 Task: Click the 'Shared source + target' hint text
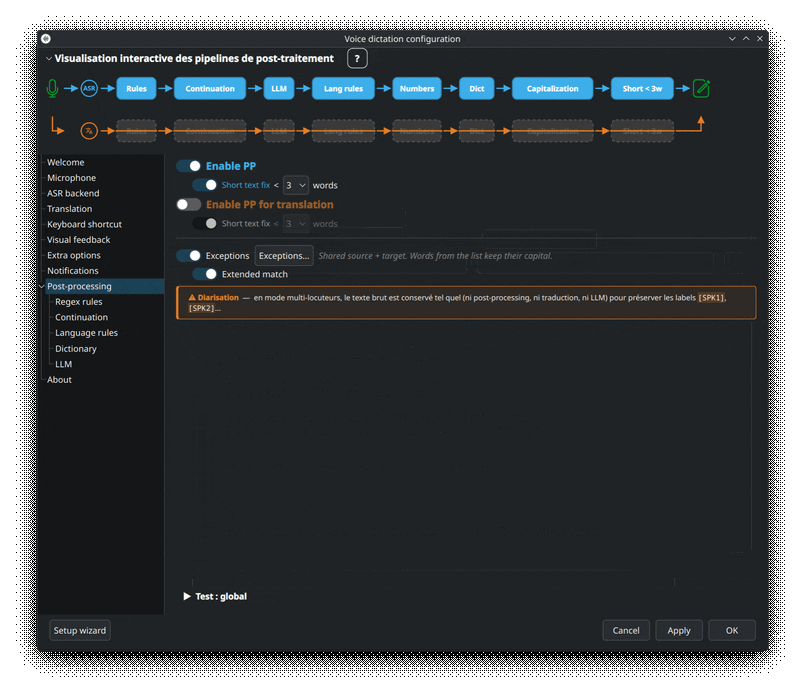pos(435,256)
